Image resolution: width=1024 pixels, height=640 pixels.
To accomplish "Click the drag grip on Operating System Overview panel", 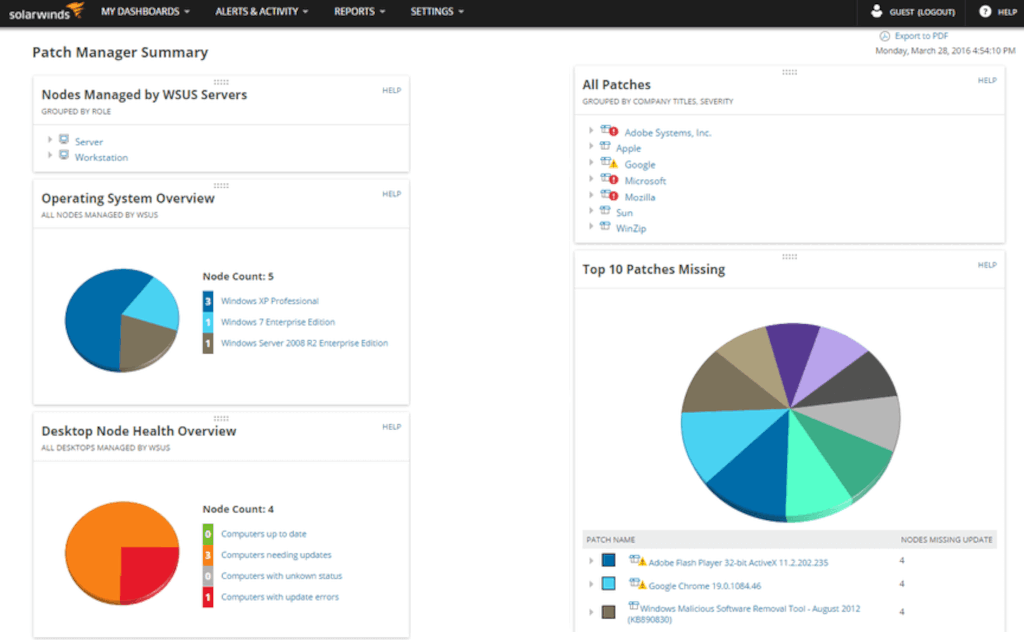I will tap(221, 185).
